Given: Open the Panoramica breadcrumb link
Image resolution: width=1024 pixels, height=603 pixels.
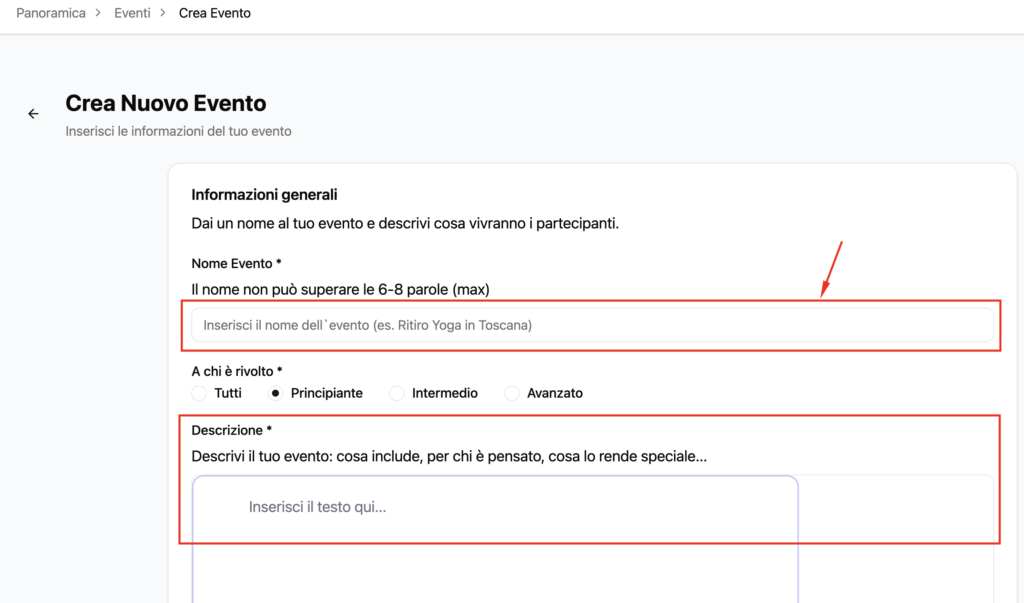Looking at the screenshot, I should [50, 14].
